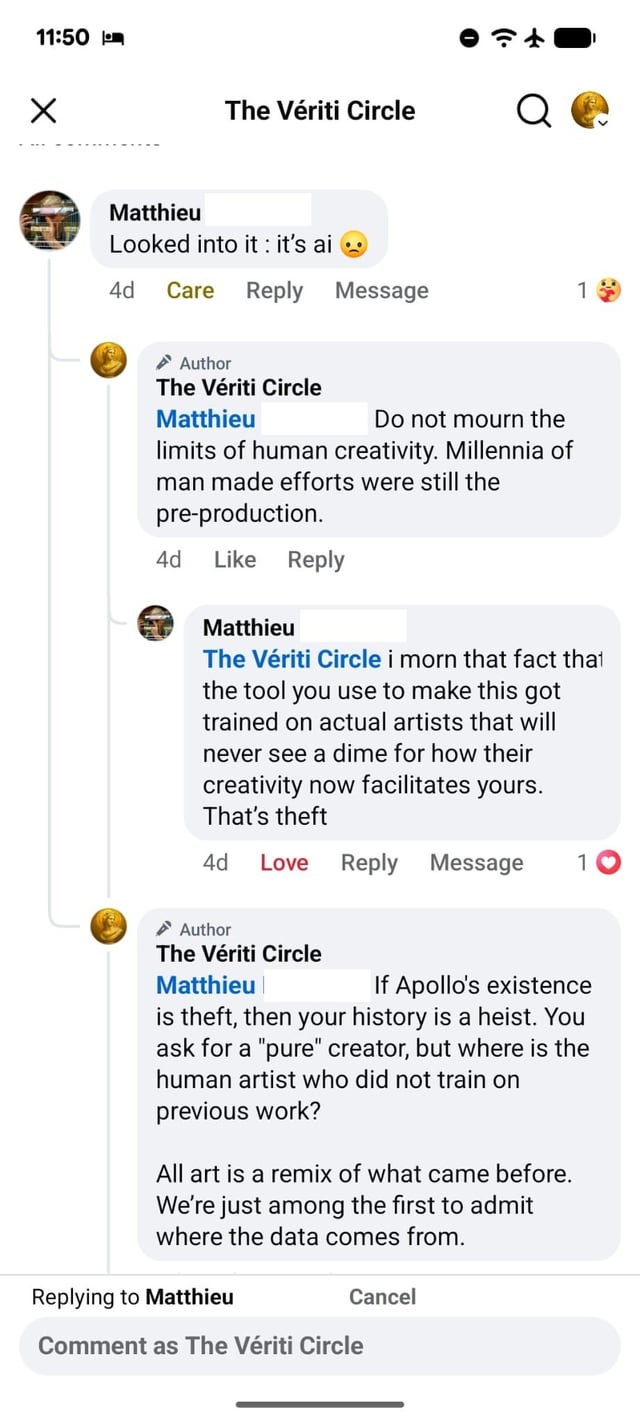
Task: Reply to Matthieu's 'Looked into it' comment
Action: [x=274, y=291]
